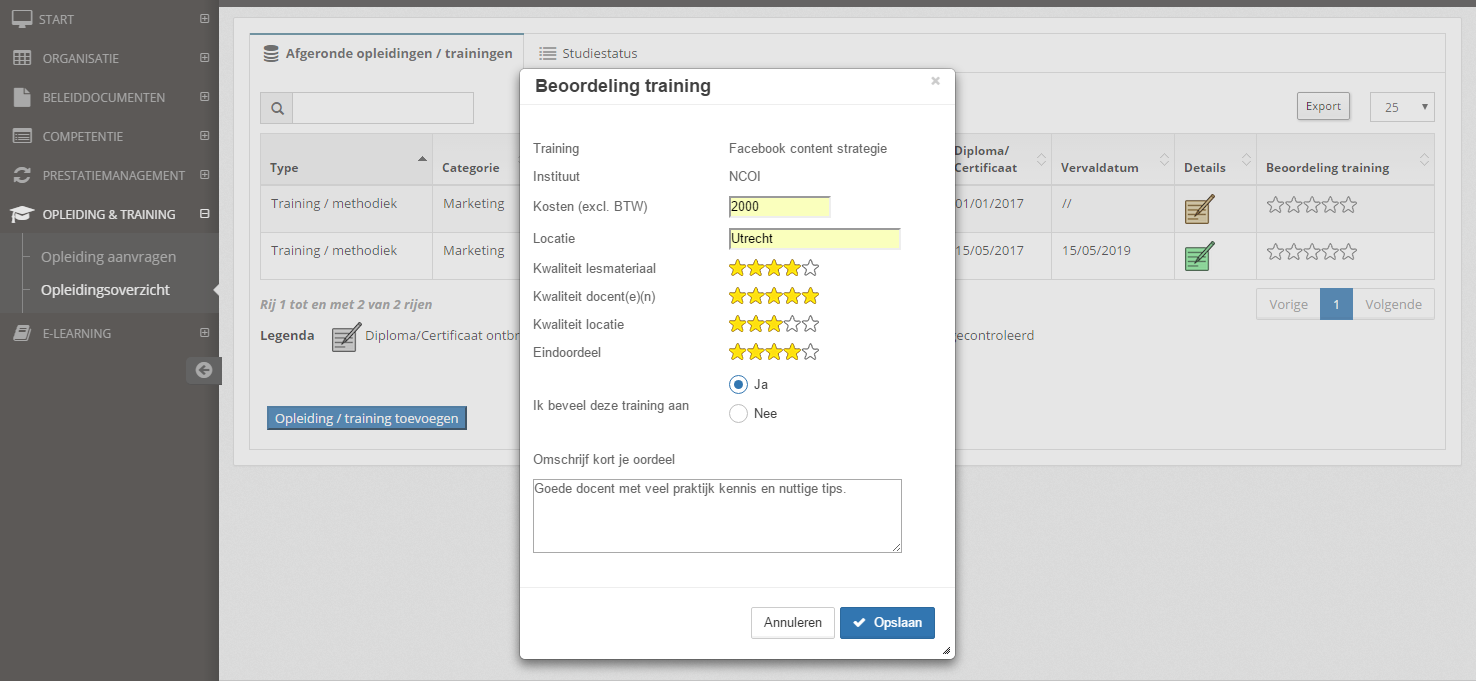
Task: Expand the Organisatie menu section
Action: pos(204,58)
